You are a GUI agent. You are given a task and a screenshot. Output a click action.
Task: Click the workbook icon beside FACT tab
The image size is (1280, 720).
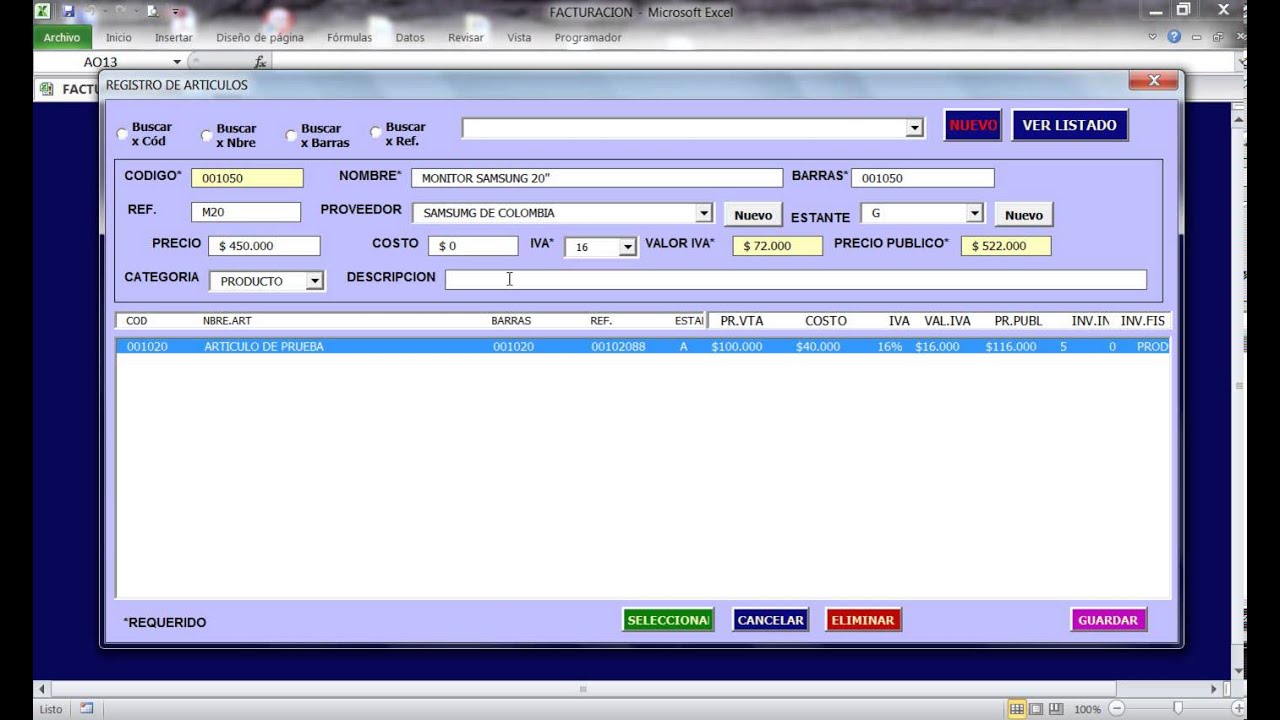pyautogui.click(x=46, y=89)
